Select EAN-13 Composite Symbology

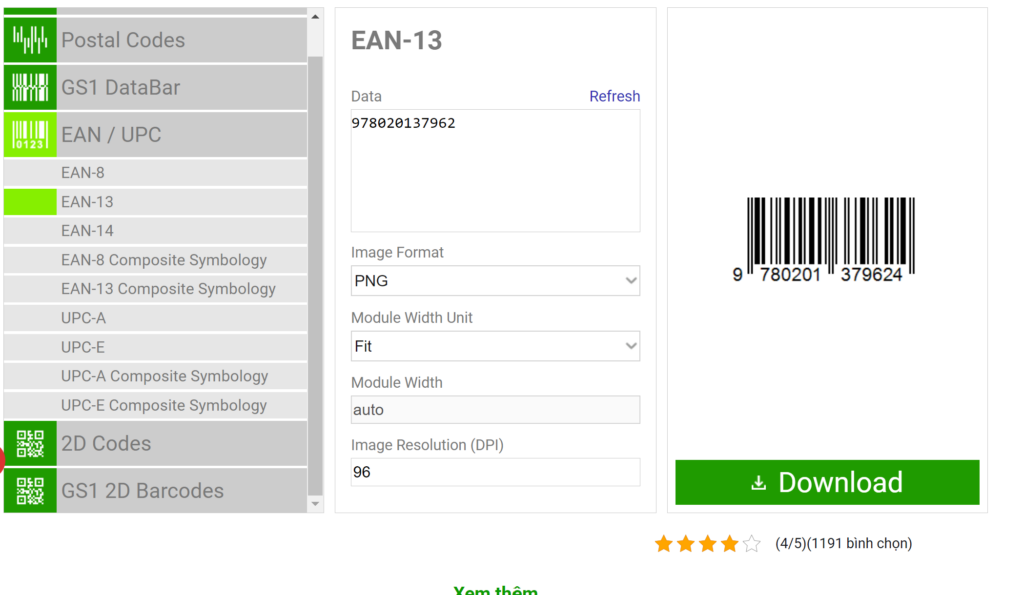[x=155, y=289]
